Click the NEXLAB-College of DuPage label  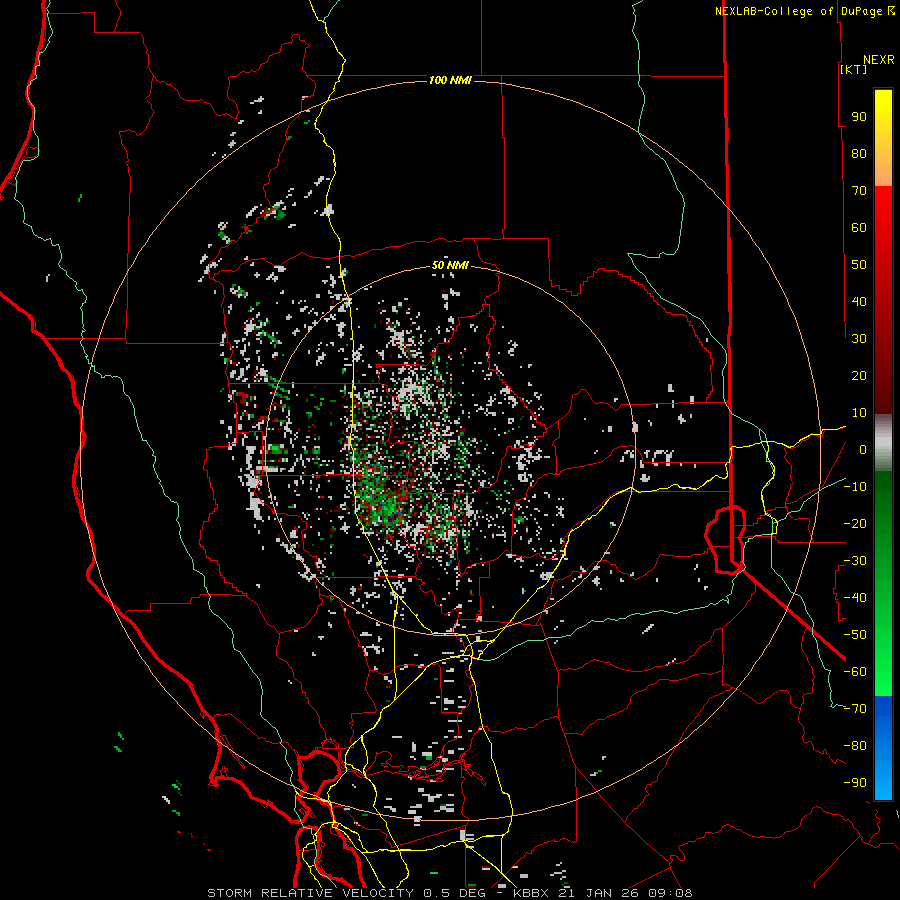(798, 11)
